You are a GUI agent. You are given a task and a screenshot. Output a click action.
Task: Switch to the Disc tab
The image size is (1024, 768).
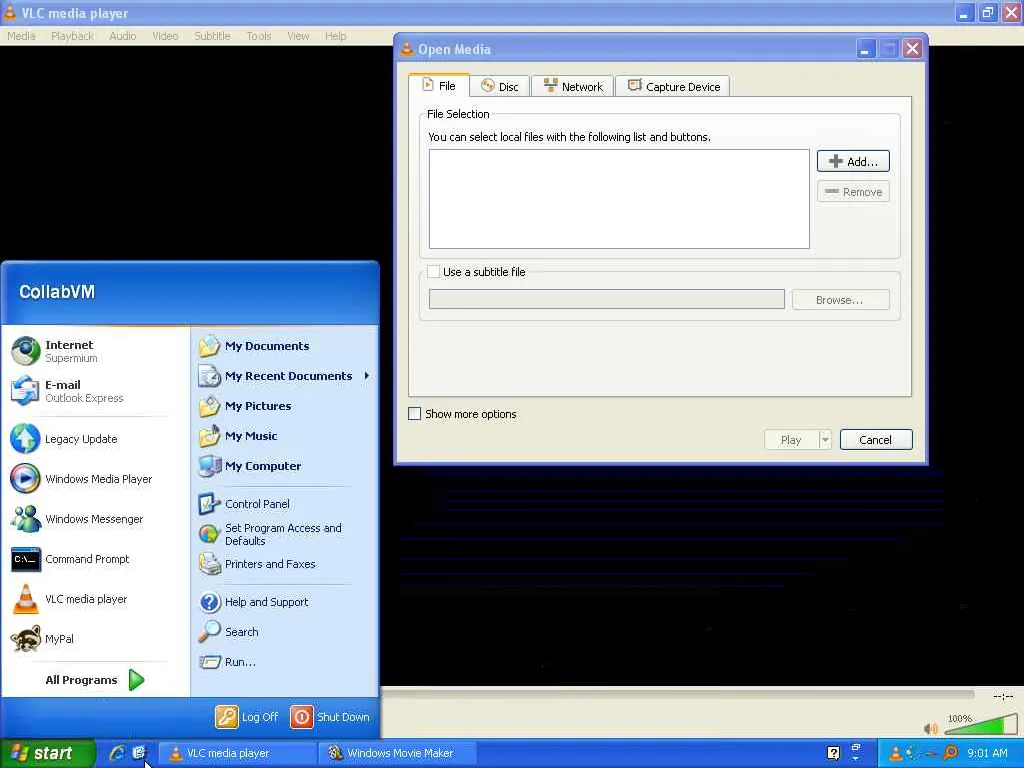pyautogui.click(x=500, y=86)
